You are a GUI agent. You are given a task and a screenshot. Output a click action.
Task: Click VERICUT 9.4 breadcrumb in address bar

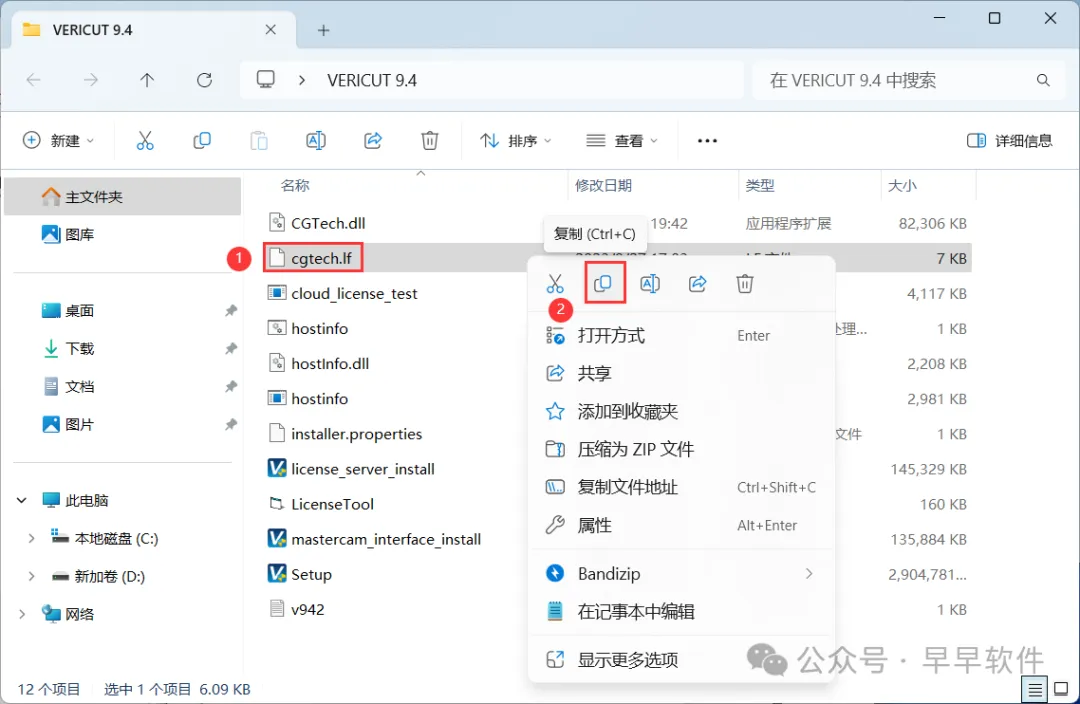pos(372,80)
